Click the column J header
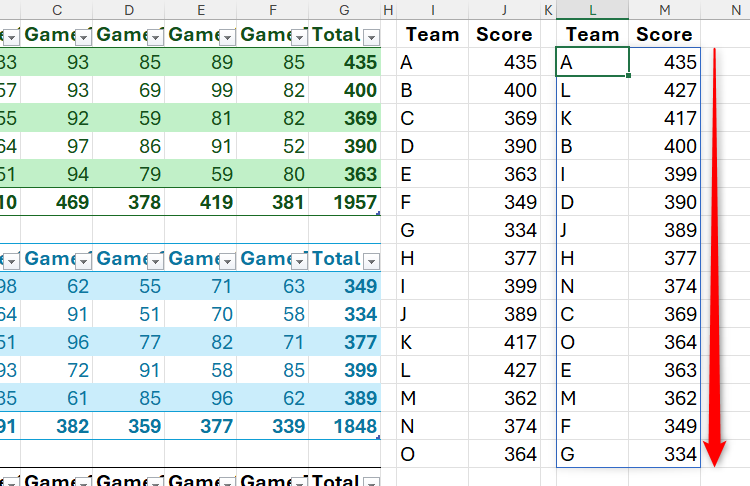750x486 pixels. pos(504,9)
